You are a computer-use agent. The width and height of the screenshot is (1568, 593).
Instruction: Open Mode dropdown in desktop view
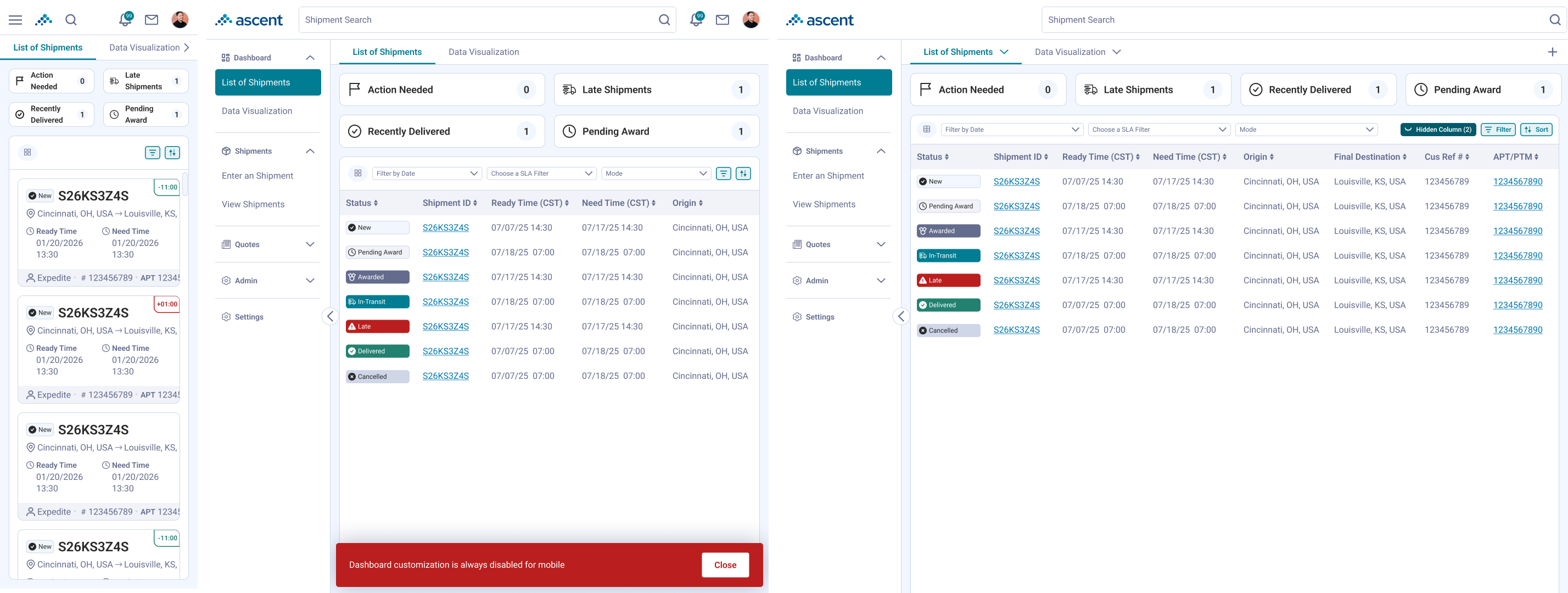click(1306, 129)
